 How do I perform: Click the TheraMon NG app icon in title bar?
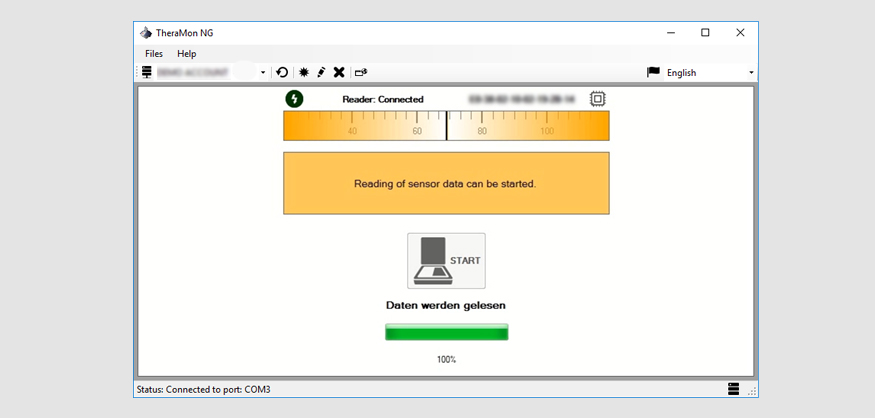click(x=146, y=33)
